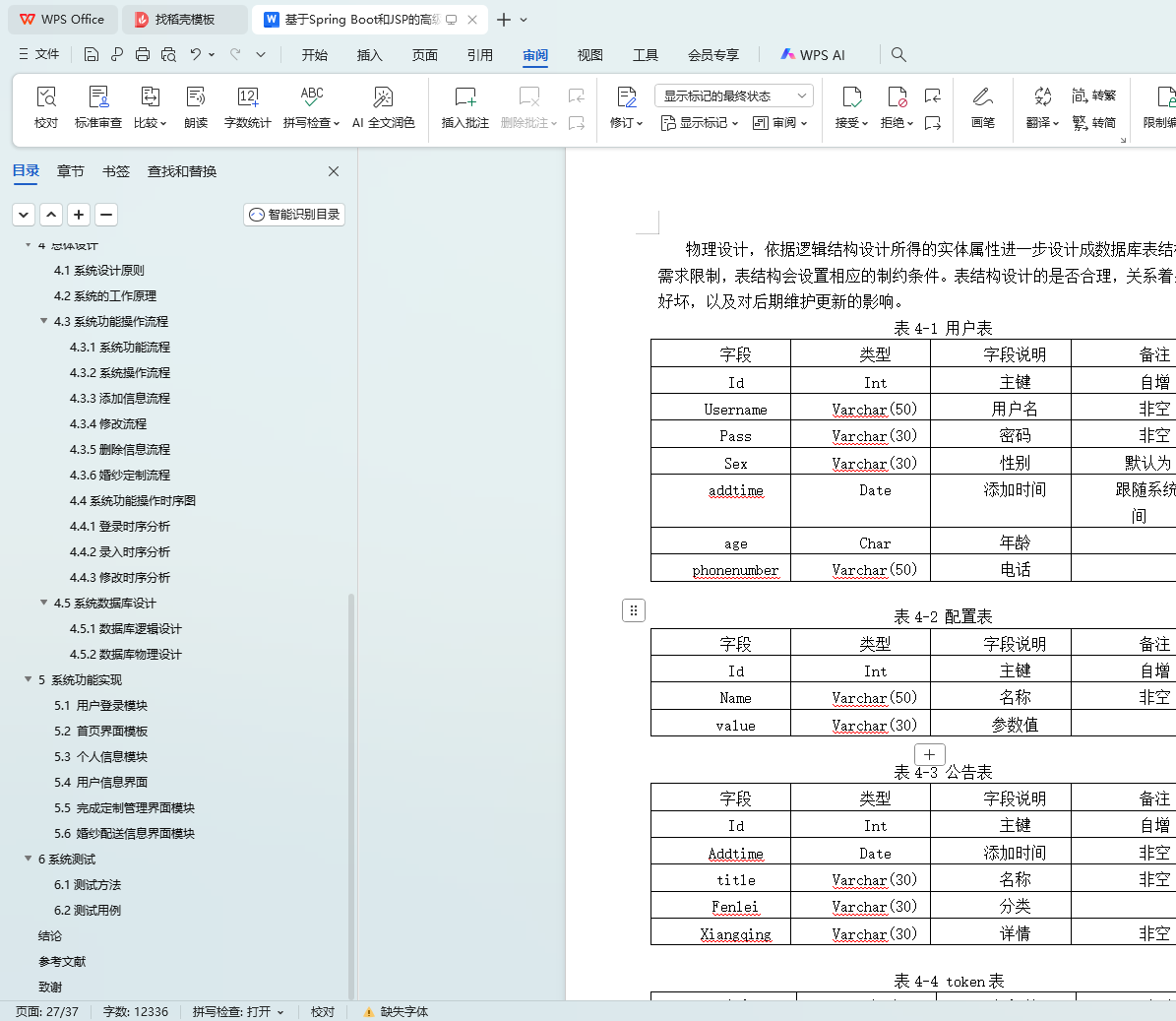The image size is (1176, 1021).
Task: Collapse the 5 系统功能实现 tree node
Action: click(28, 679)
